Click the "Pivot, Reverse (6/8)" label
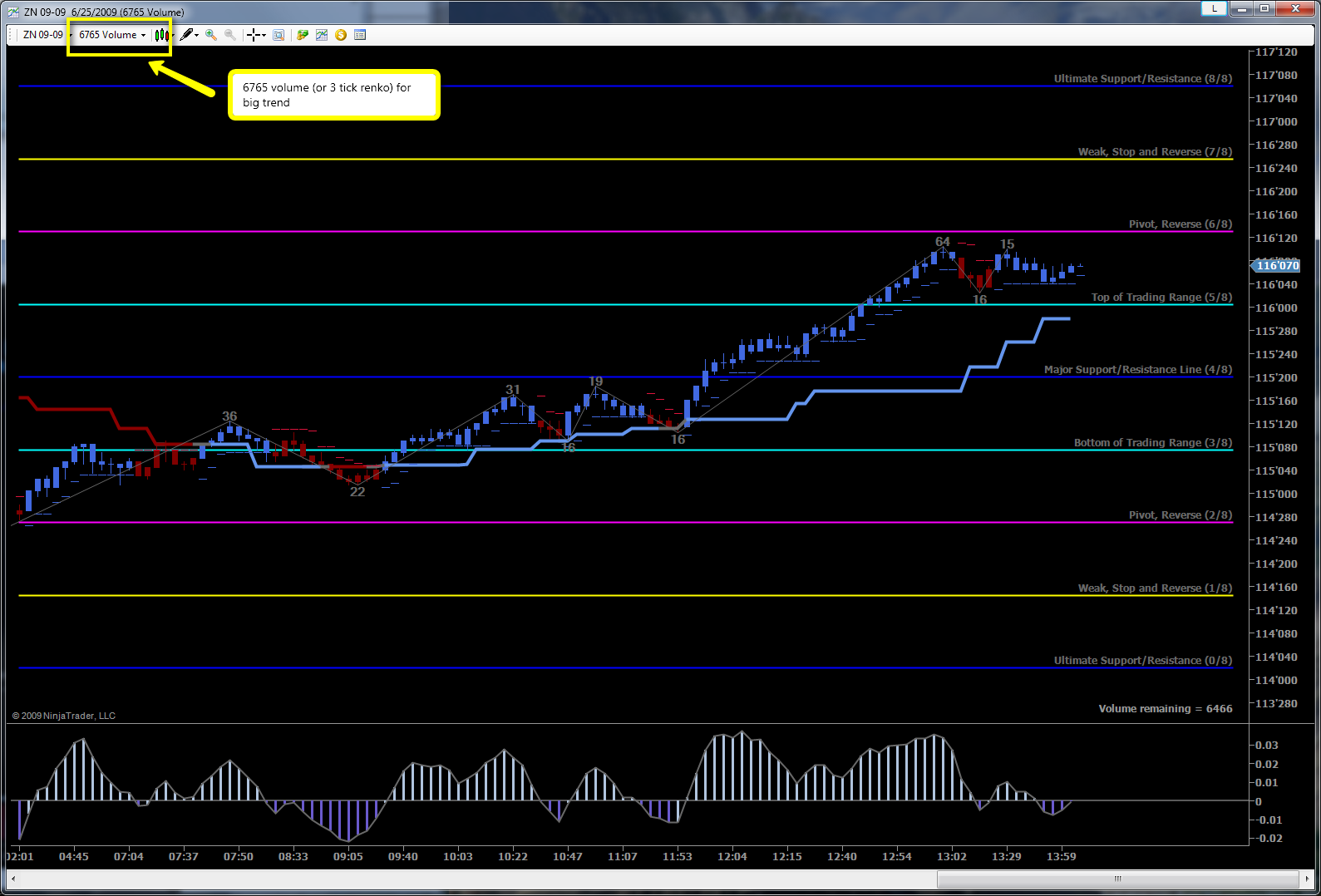This screenshot has height=896, width=1321. 1181,224
